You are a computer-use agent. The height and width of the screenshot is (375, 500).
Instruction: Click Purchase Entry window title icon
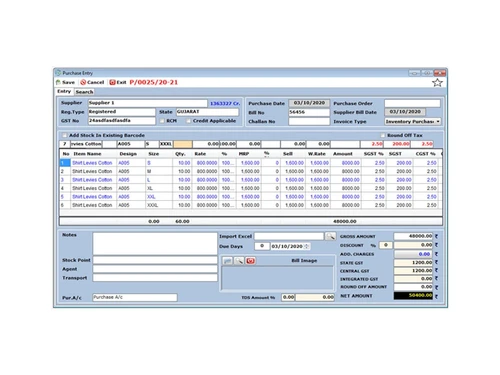58,73
